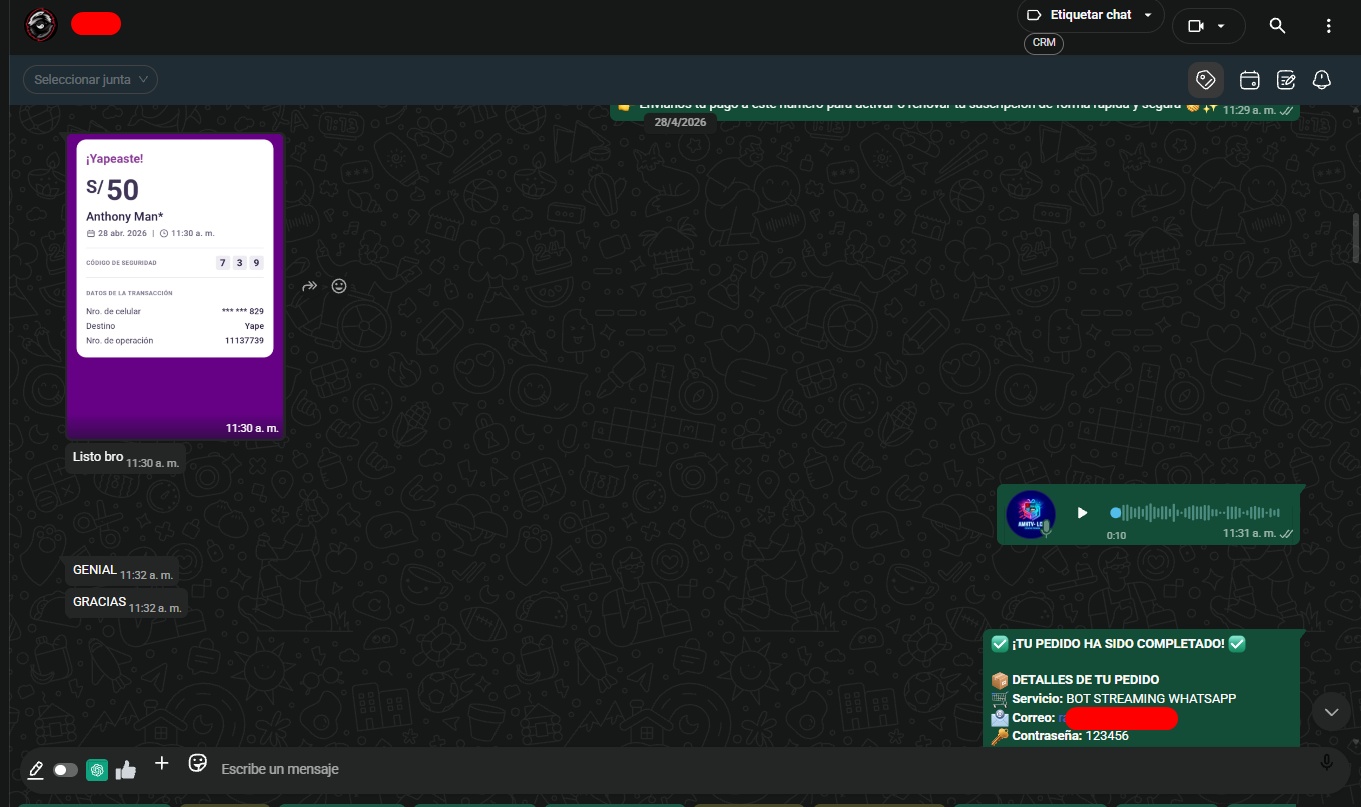Click the 'TU PEDIDO HA SIDO COMPLETADO' heading
This screenshot has width=1361, height=807.
[x=1118, y=644]
